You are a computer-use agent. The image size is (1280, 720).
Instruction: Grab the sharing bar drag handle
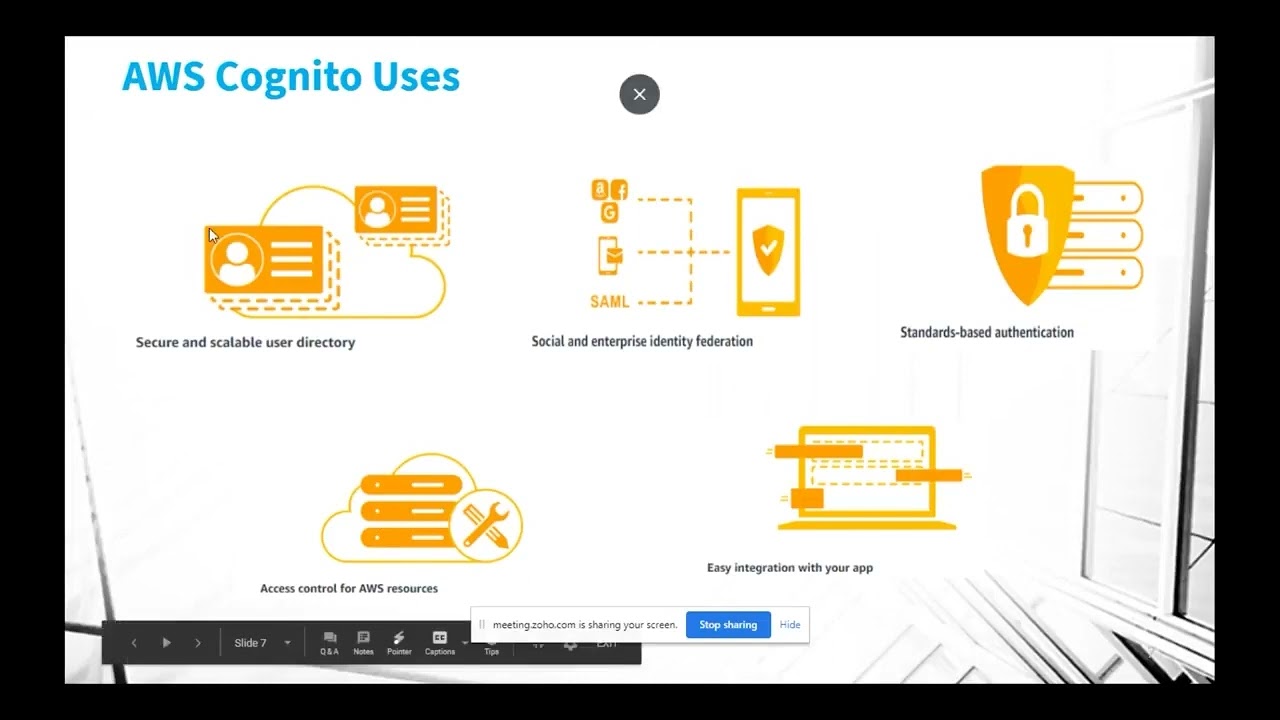coord(482,624)
